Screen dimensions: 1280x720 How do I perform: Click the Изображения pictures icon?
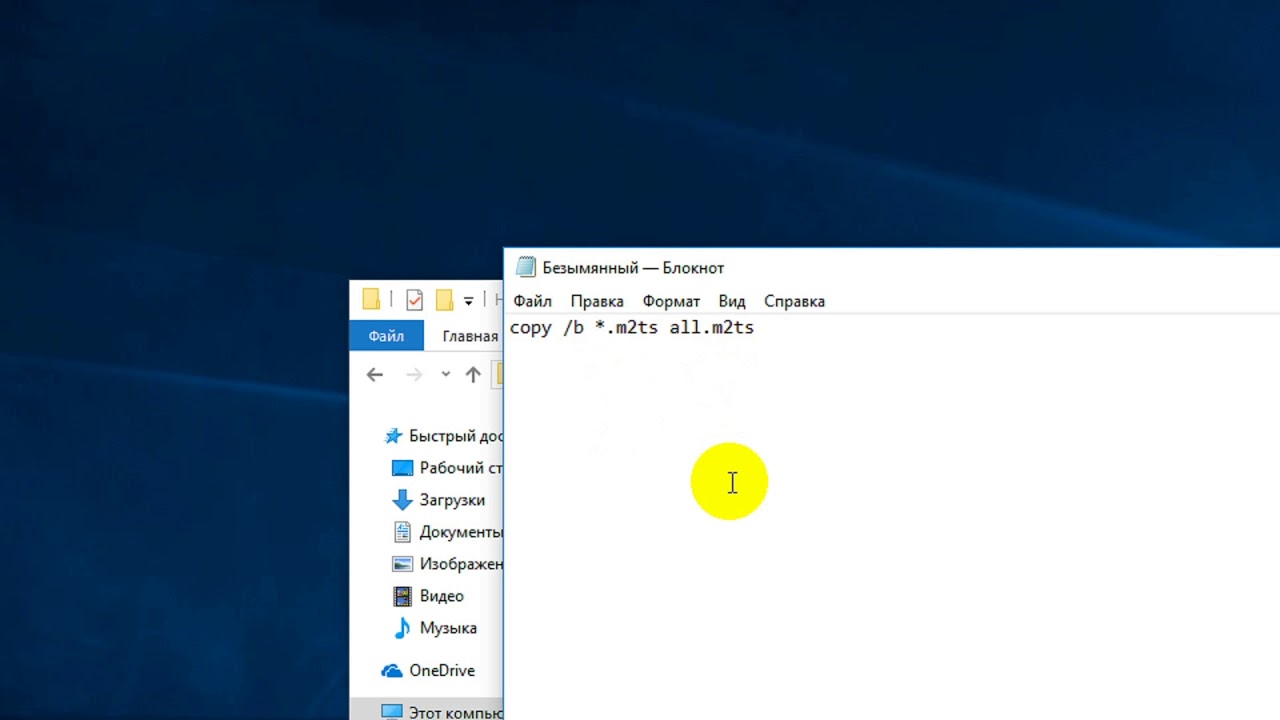coord(402,564)
